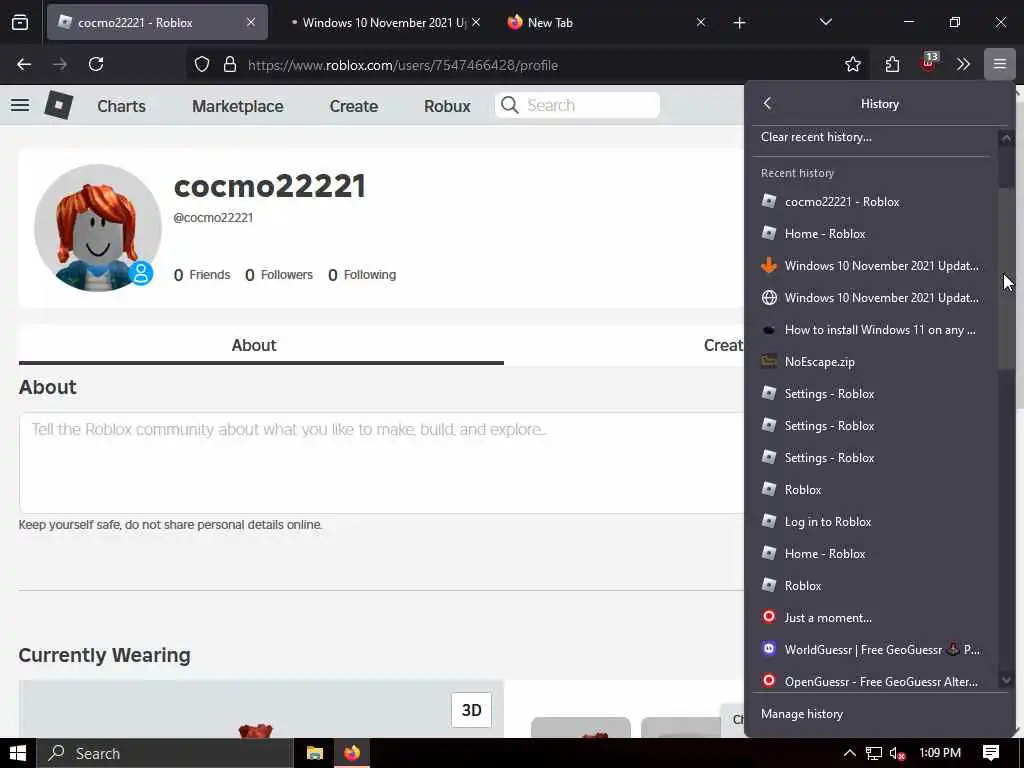The width and height of the screenshot is (1024, 768).
Task: Open the 0 Following link
Action: pos(362,275)
